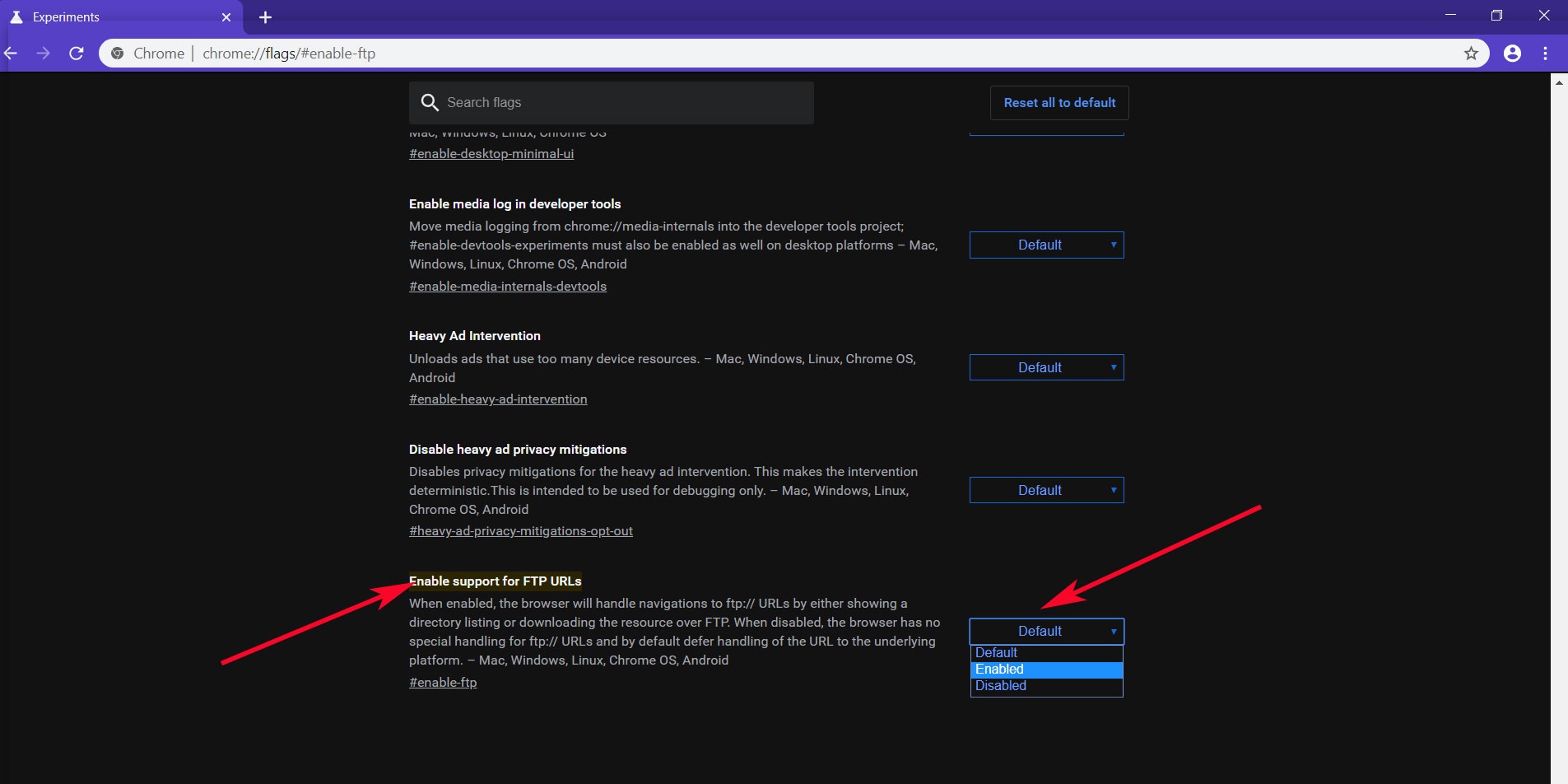Open the #enable-heavy-ad-intervention link
This screenshot has width=1568, height=784.
[498, 399]
